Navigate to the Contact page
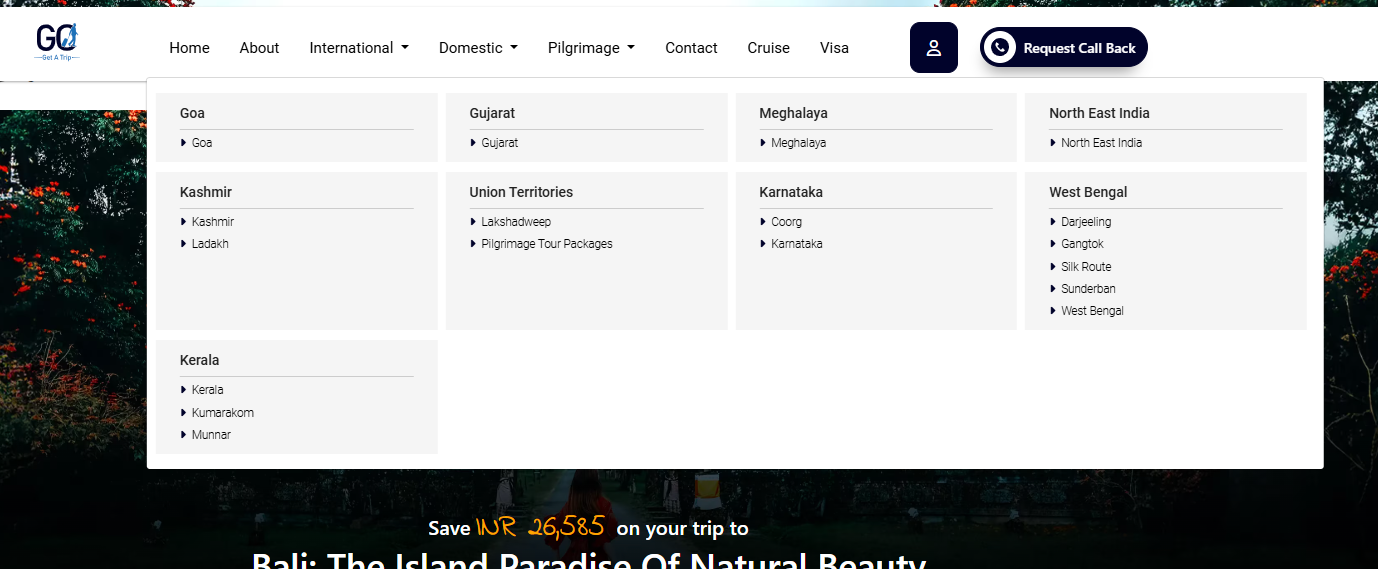The height and width of the screenshot is (569, 1378). point(691,48)
